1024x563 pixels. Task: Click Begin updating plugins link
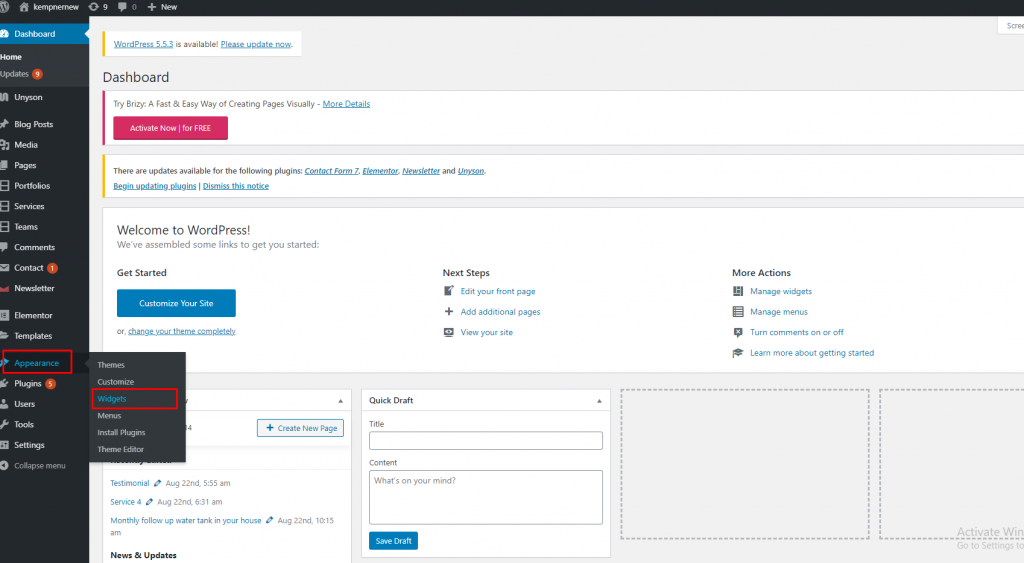pyautogui.click(x=155, y=186)
